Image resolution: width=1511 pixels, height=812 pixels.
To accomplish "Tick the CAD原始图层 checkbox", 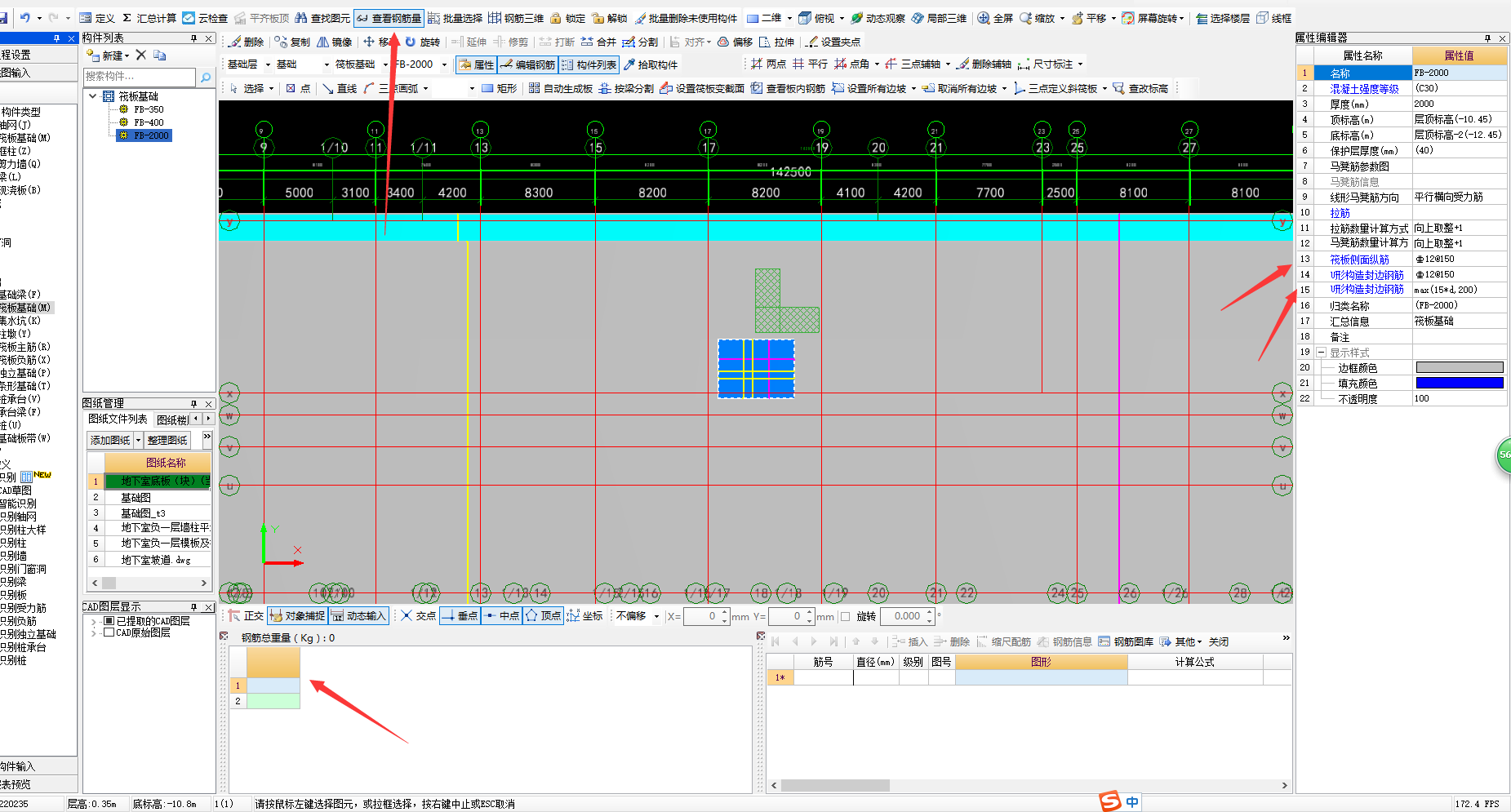I will (x=109, y=632).
